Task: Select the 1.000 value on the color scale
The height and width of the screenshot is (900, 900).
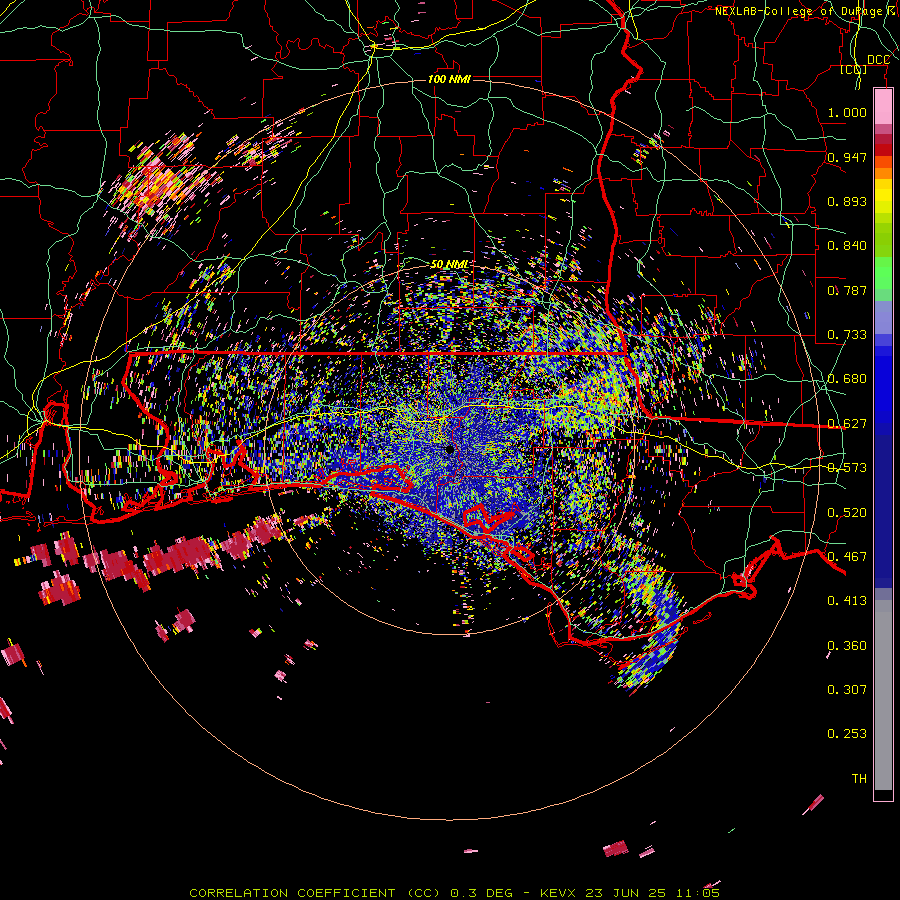Action: pos(847,112)
